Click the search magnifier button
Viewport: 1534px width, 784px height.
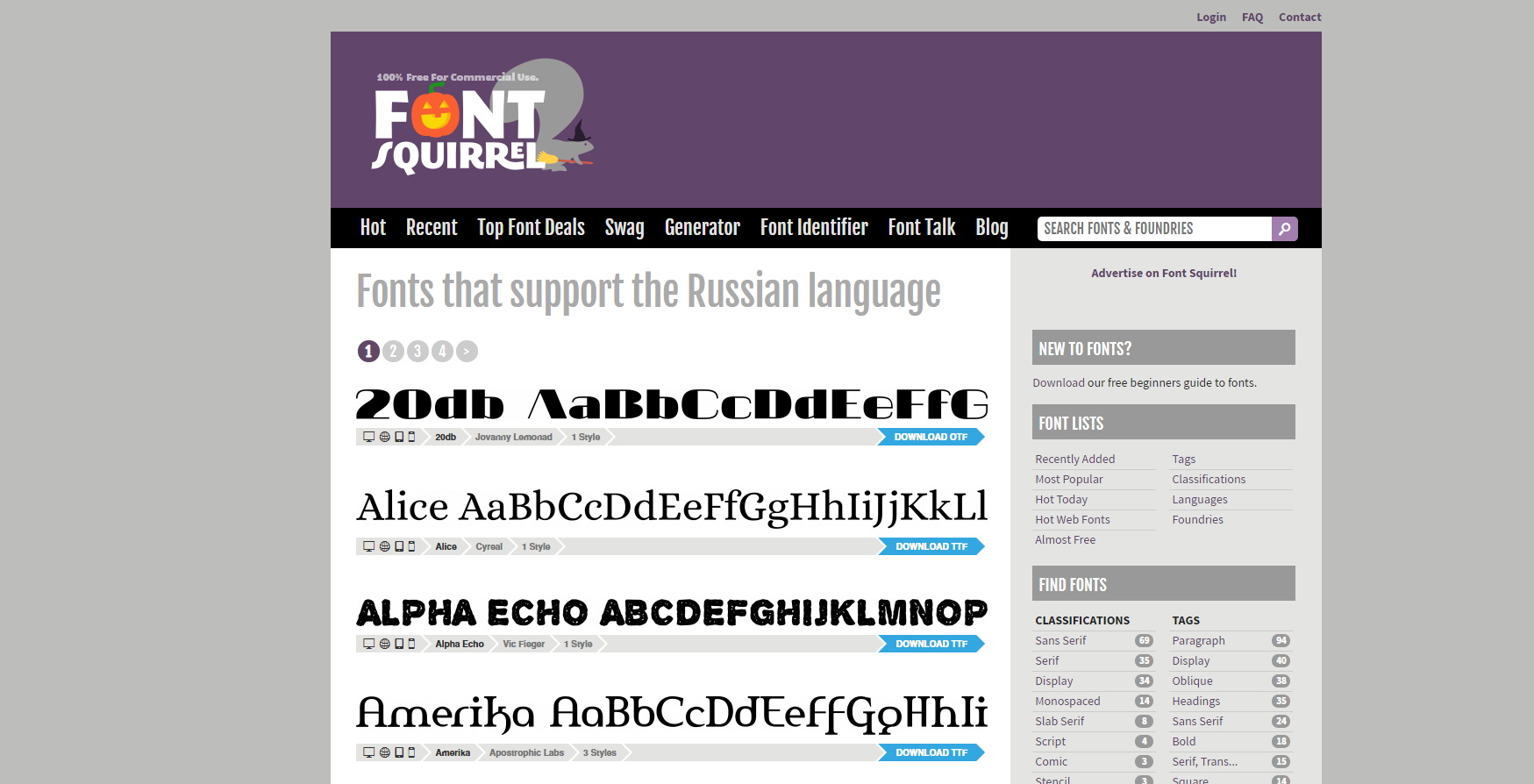tap(1284, 229)
